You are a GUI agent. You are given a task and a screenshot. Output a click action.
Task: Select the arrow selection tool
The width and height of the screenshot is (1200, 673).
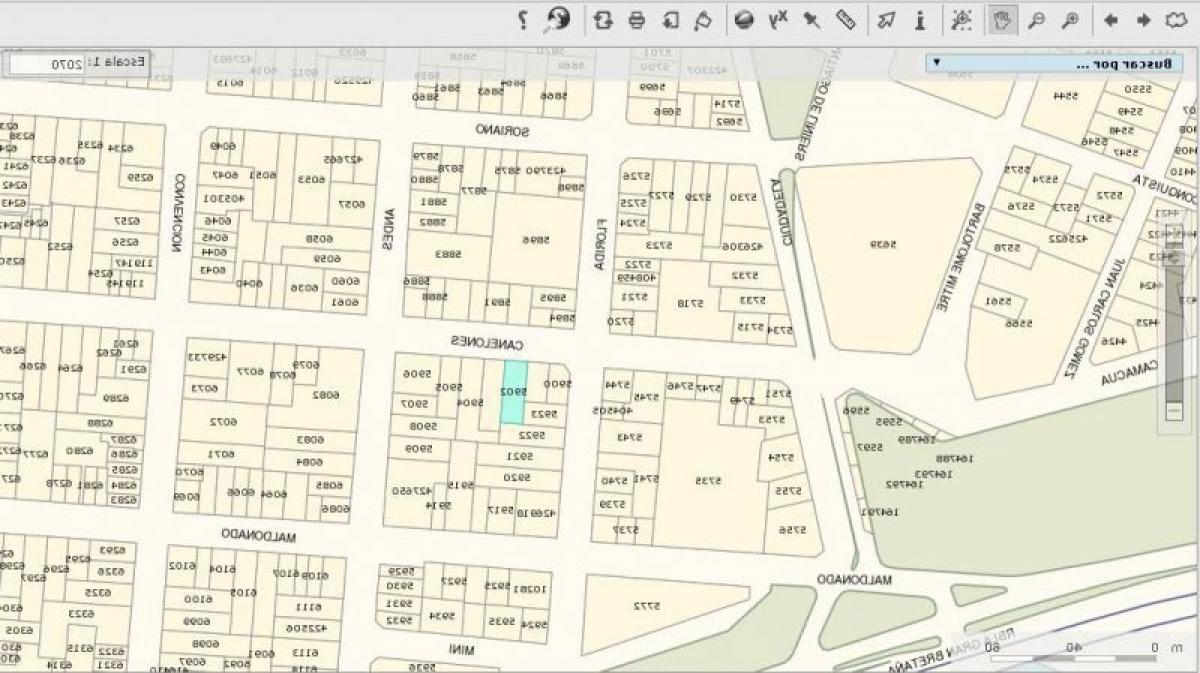[886, 20]
